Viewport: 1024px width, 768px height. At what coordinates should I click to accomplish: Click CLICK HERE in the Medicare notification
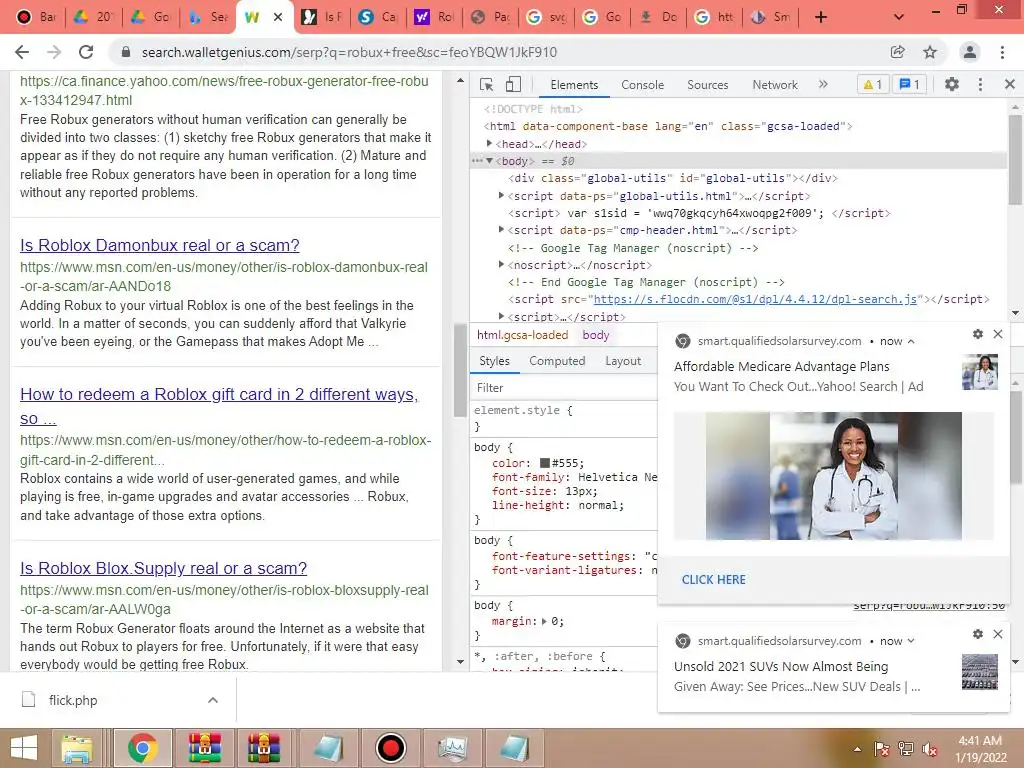713,580
